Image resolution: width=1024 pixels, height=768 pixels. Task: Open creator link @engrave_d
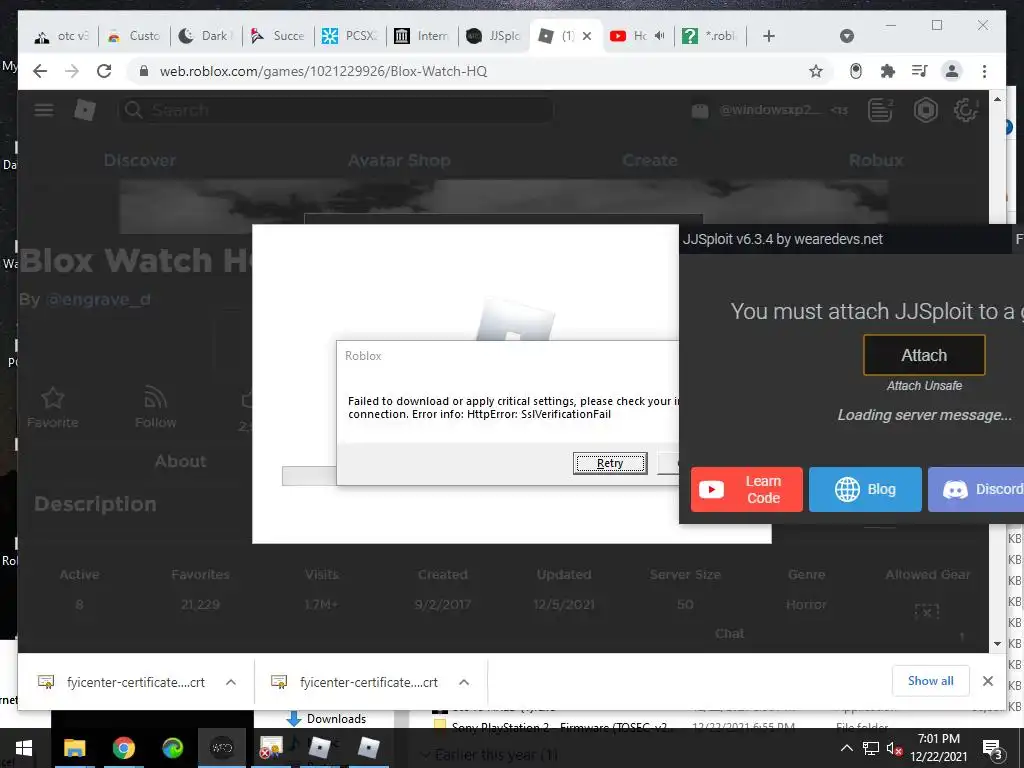pos(98,300)
